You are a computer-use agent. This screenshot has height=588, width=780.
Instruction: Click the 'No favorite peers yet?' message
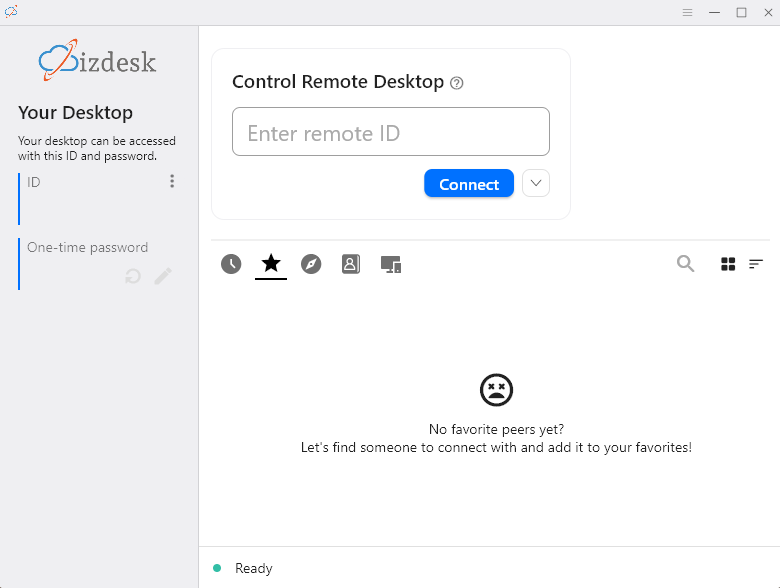(496, 429)
